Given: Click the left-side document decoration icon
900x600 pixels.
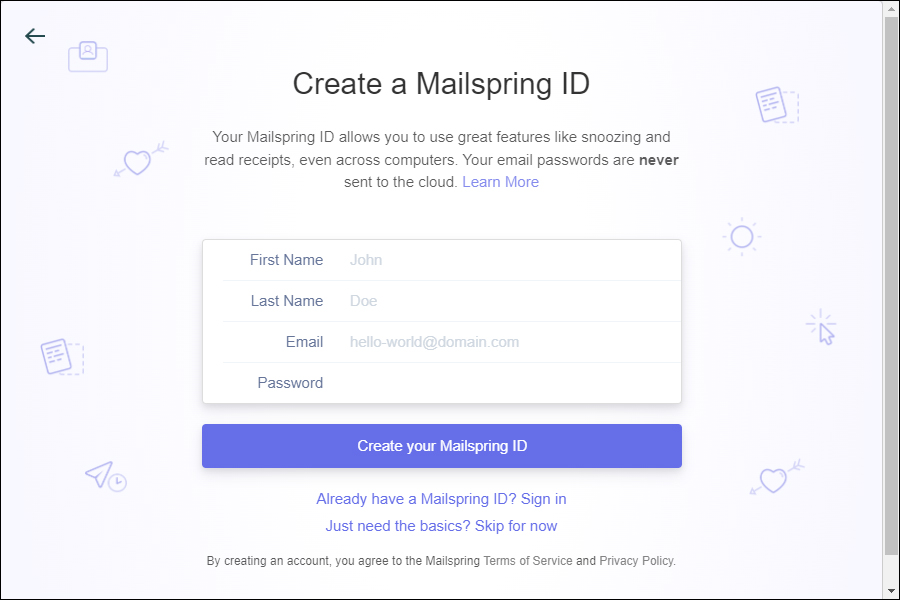Looking at the screenshot, I should pyautogui.click(x=62, y=356).
